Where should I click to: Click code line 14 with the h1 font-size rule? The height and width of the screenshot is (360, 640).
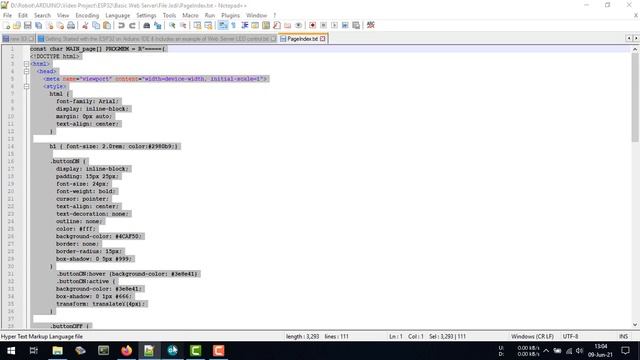[114, 146]
